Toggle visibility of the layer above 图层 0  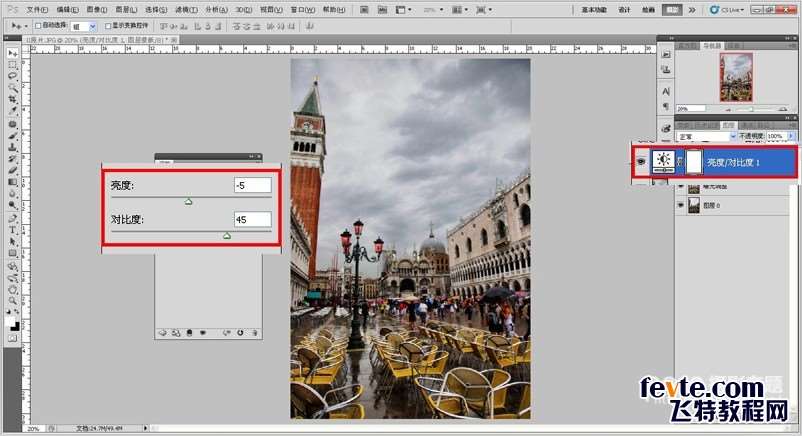tap(680, 187)
